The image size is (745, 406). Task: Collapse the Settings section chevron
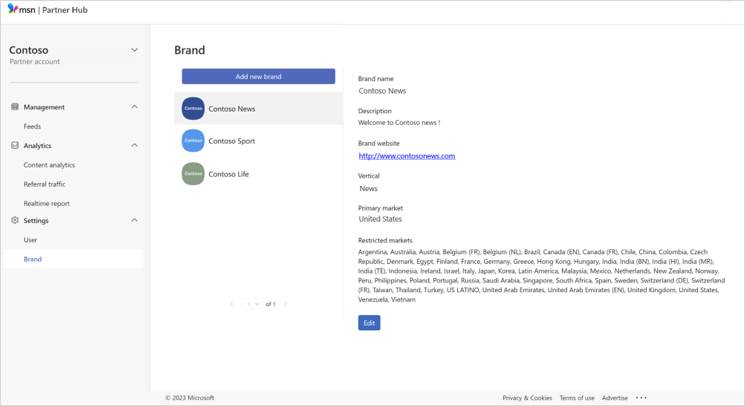click(x=134, y=221)
